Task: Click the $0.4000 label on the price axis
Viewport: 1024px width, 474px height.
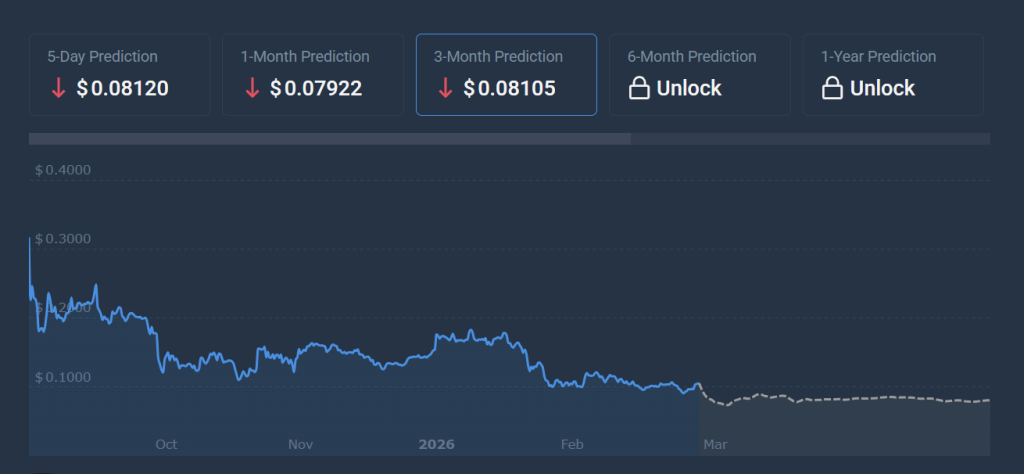Action: [63, 170]
